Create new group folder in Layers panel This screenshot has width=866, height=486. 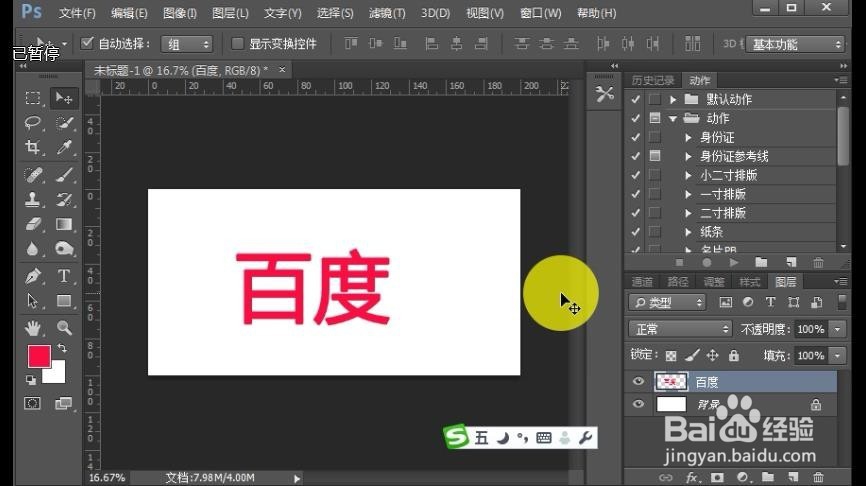(768, 477)
